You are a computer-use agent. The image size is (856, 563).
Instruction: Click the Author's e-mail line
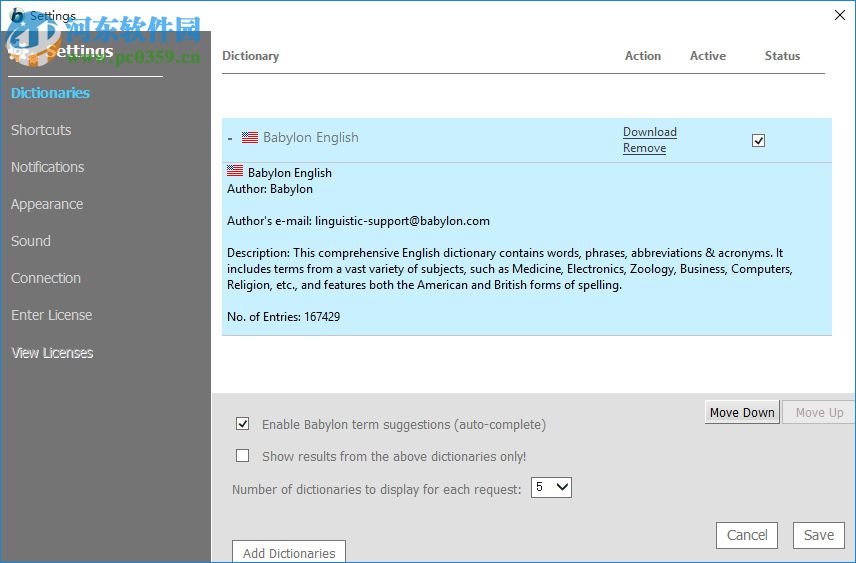coord(358,221)
